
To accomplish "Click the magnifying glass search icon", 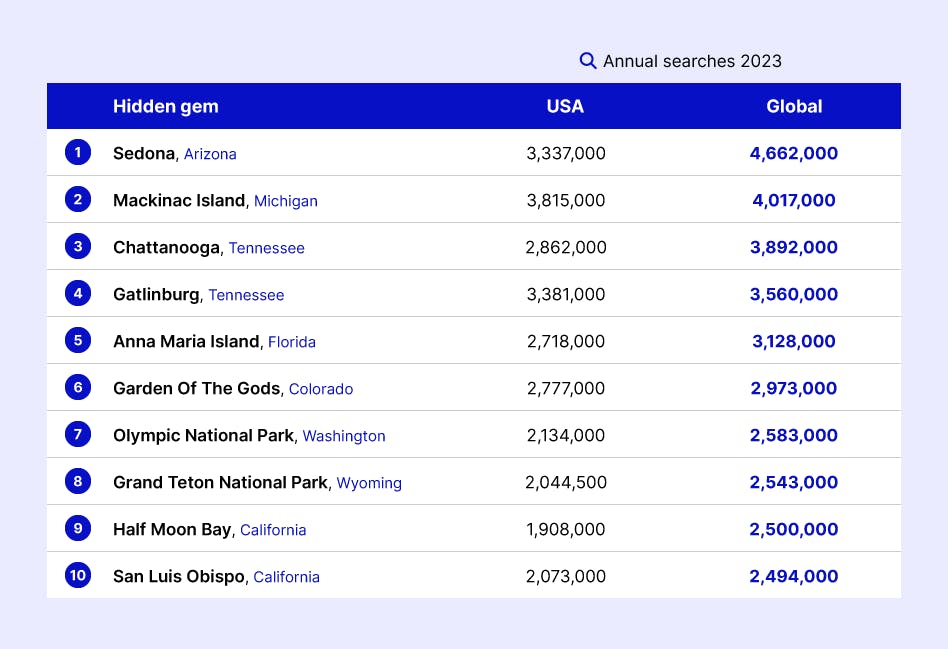I will point(588,61).
